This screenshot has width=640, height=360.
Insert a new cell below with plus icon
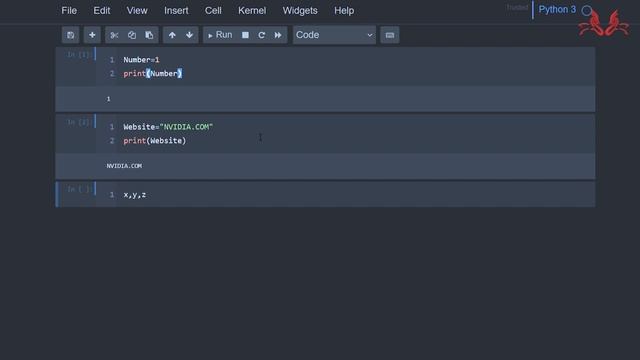92,35
